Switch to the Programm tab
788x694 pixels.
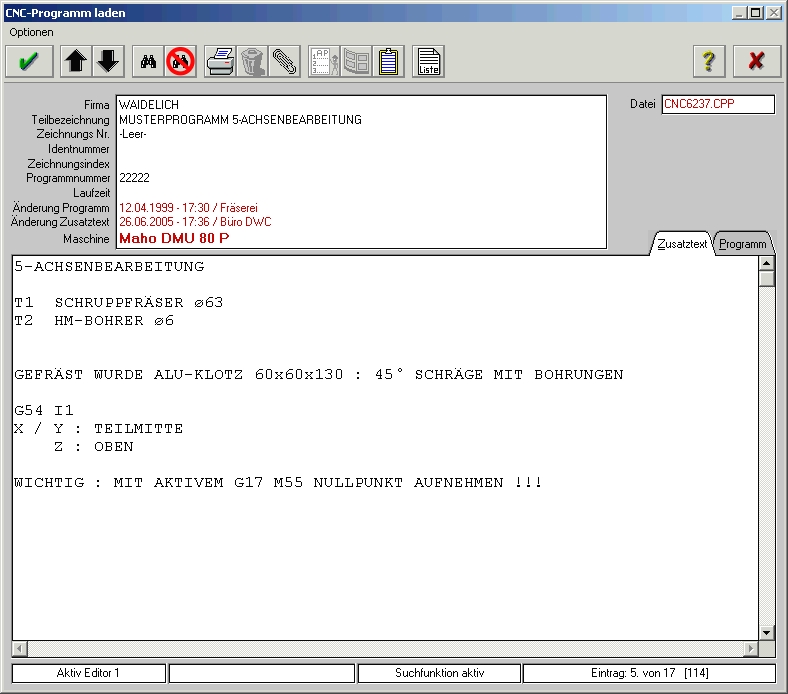[x=743, y=244]
